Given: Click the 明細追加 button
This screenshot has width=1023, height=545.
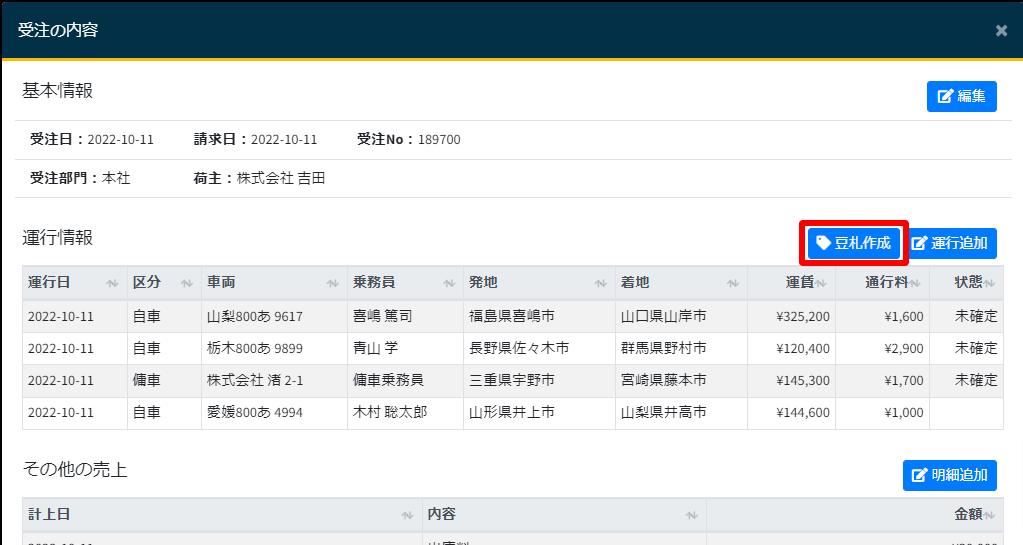Looking at the screenshot, I should click(949, 475).
